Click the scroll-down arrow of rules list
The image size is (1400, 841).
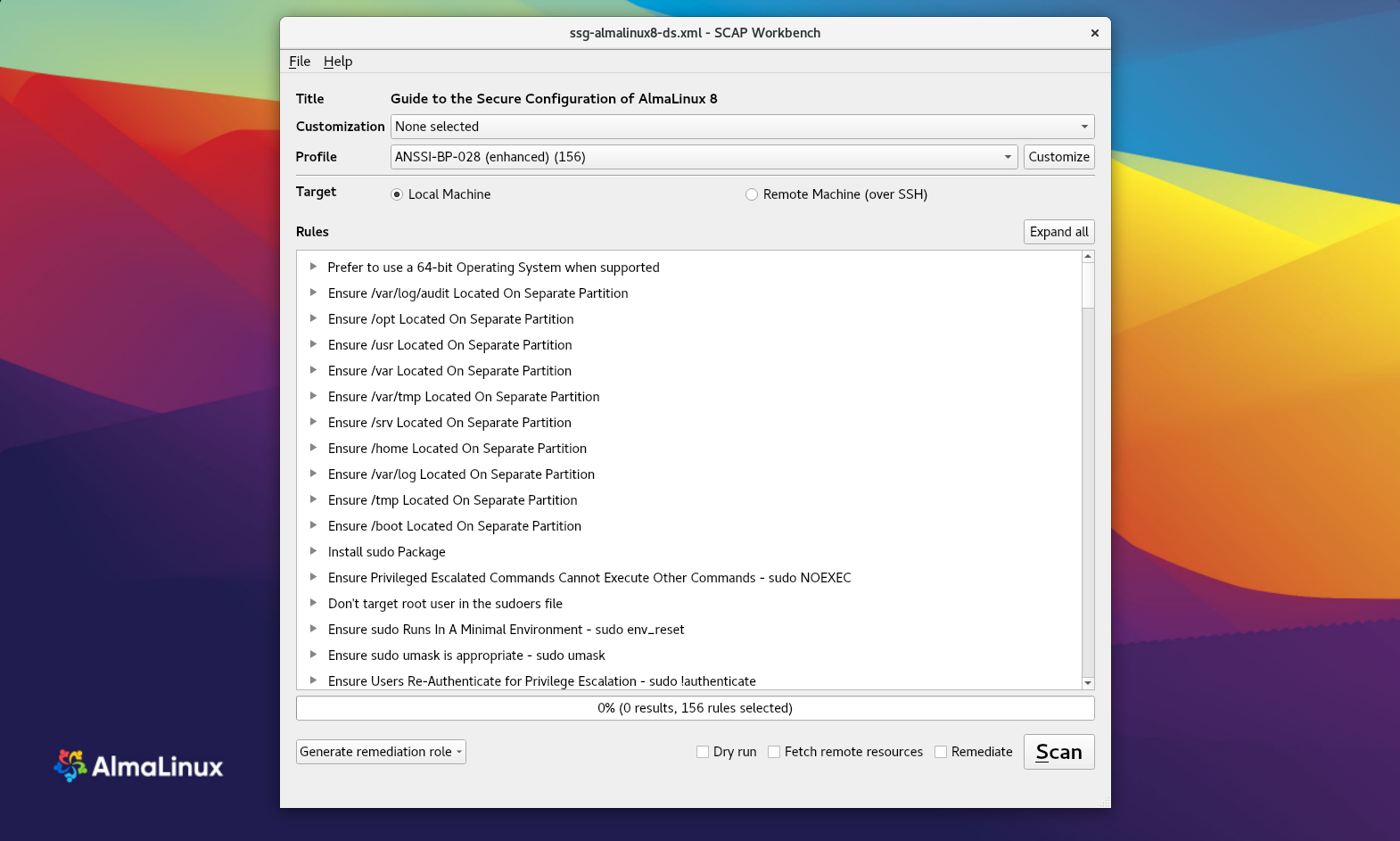point(1087,682)
